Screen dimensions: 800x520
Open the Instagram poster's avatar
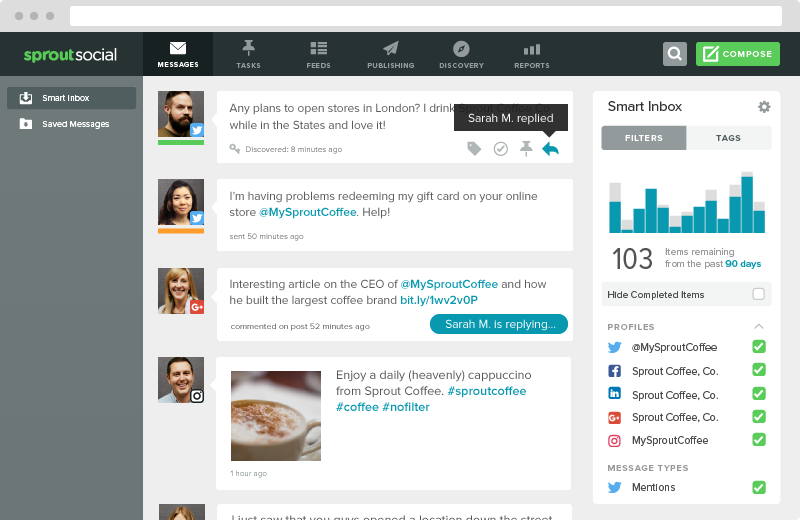181,380
